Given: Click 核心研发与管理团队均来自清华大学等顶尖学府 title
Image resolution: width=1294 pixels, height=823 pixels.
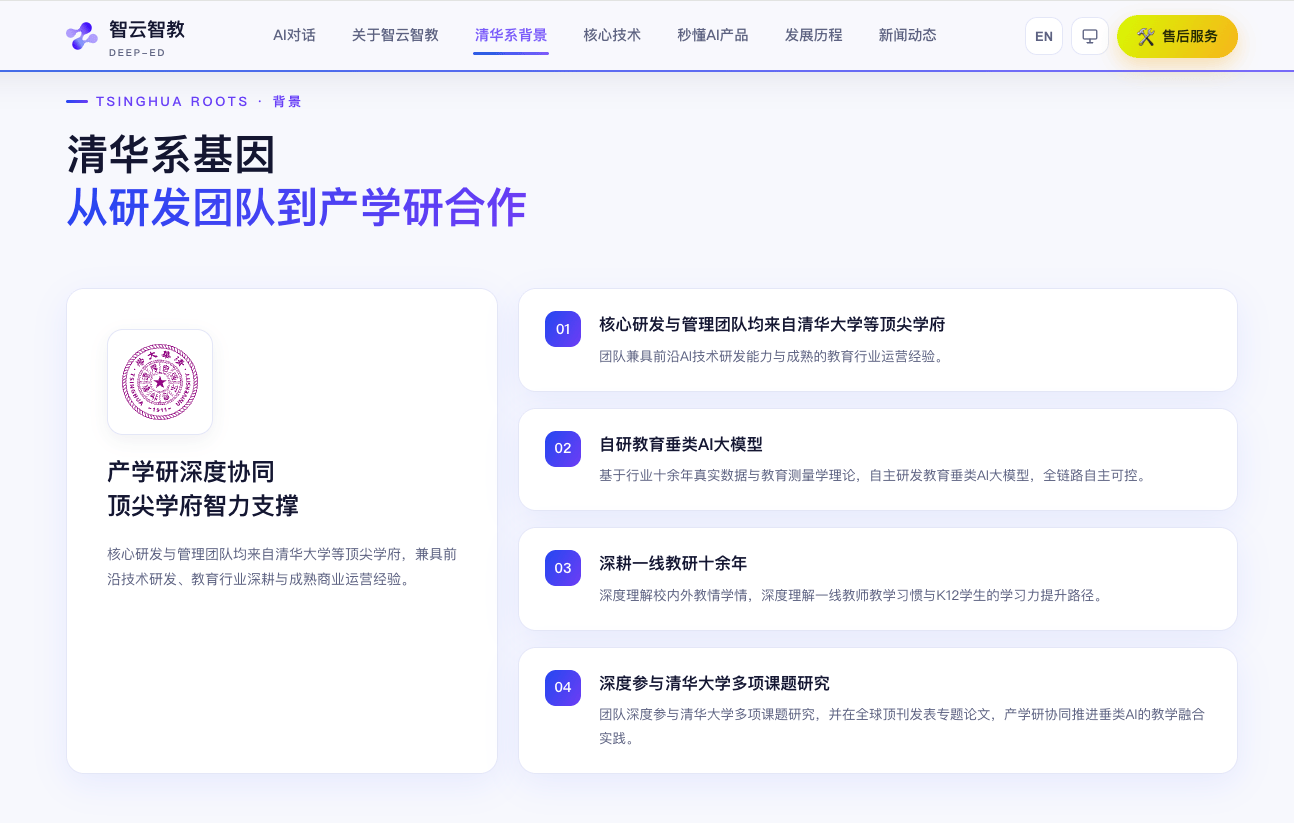Looking at the screenshot, I should (x=772, y=325).
